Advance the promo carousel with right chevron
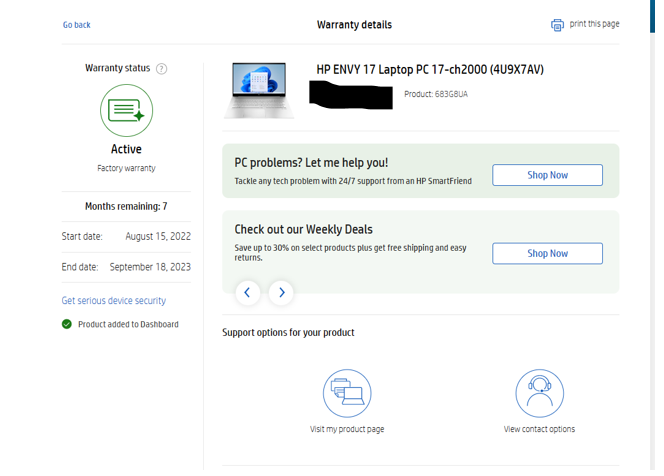 [x=281, y=292]
